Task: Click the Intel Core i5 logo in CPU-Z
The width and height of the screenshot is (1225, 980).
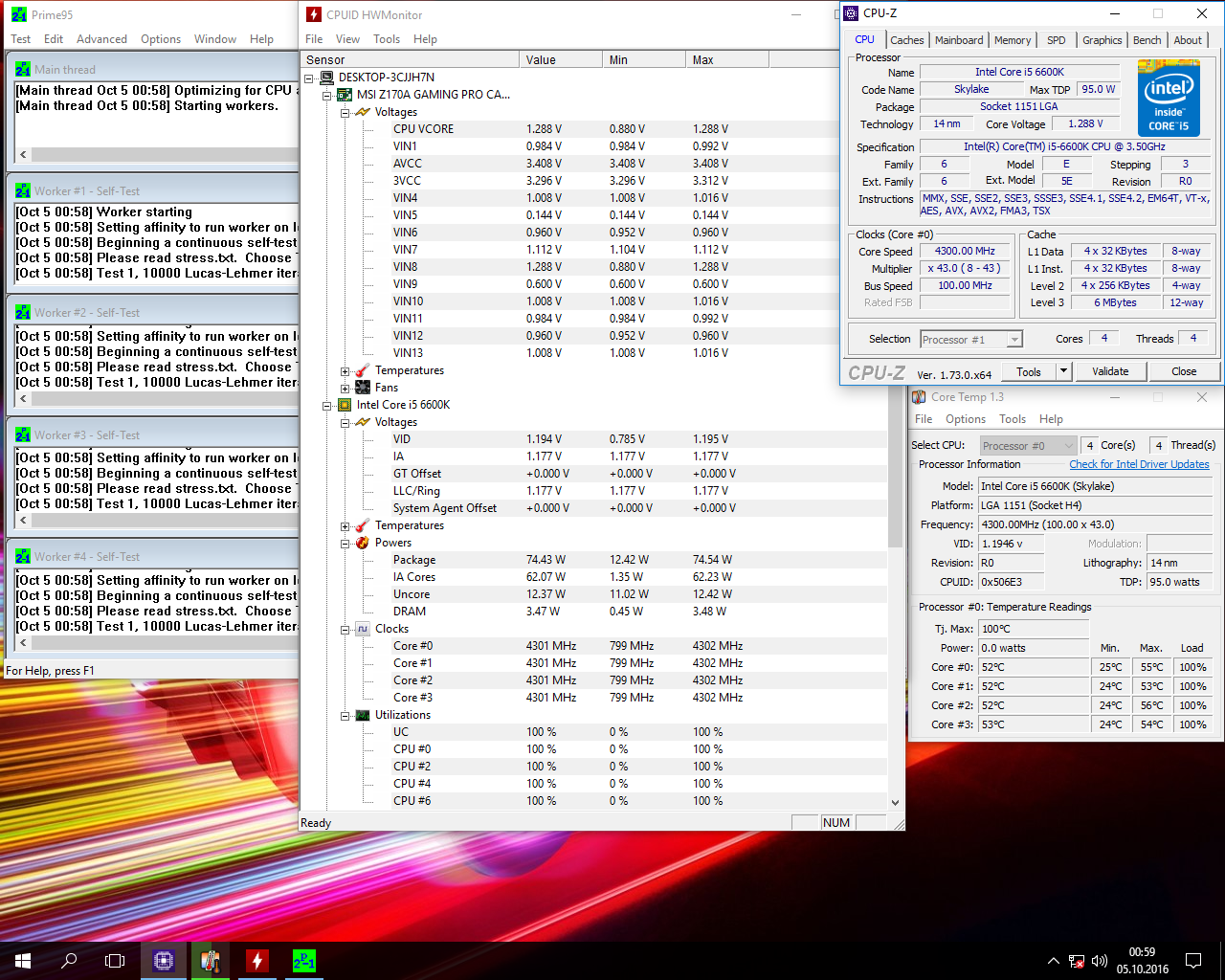Action: pyautogui.click(x=1169, y=99)
